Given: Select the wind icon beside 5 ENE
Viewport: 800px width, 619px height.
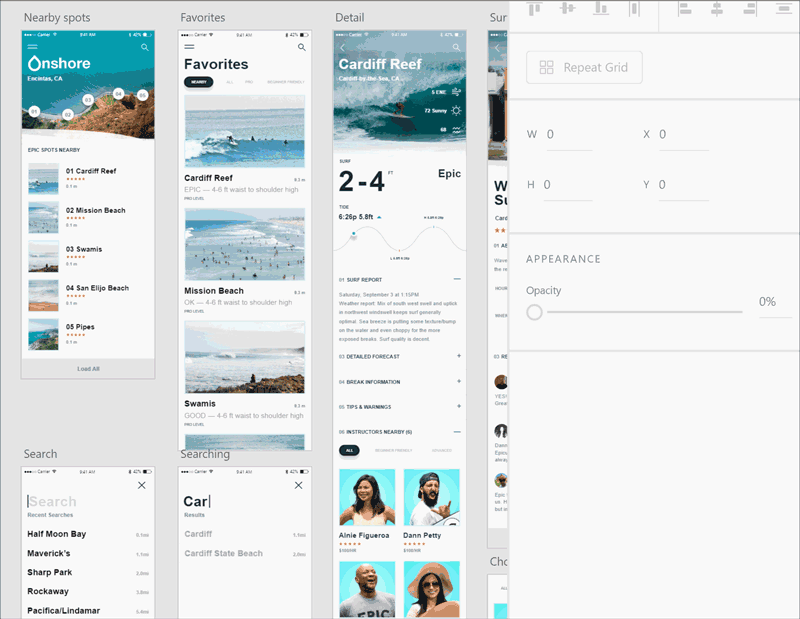Looking at the screenshot, I should (x=456, y=92).
